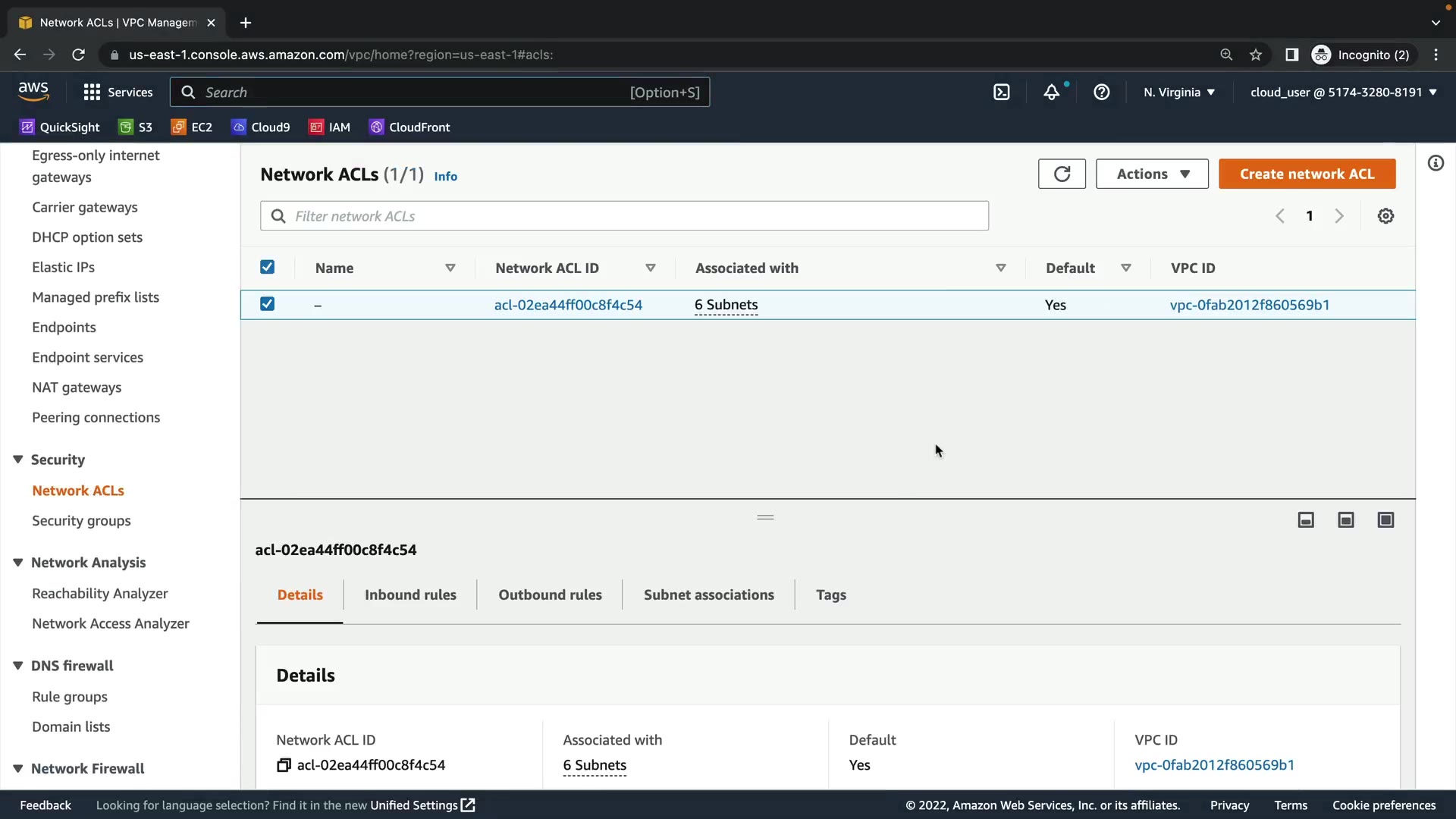
Task: Open EC2 bookmark shortcut
Action: click(x=192, y=127)
